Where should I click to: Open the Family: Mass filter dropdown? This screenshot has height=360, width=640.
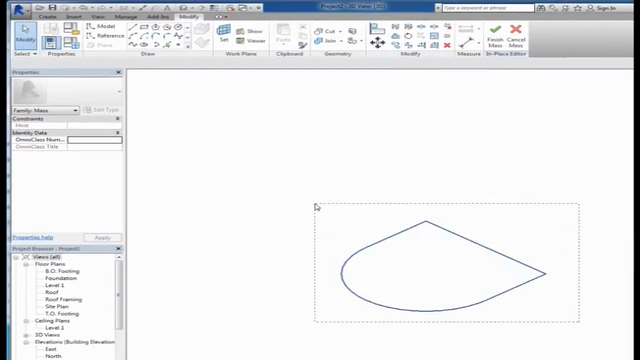[45, 110]
